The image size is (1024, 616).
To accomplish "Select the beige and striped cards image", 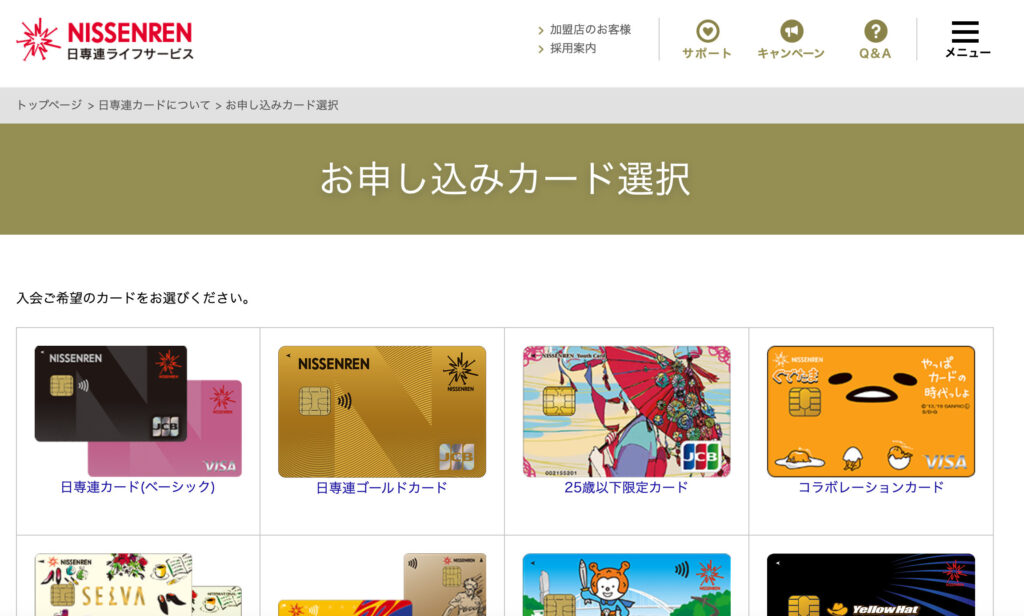I will click(382, 585).
